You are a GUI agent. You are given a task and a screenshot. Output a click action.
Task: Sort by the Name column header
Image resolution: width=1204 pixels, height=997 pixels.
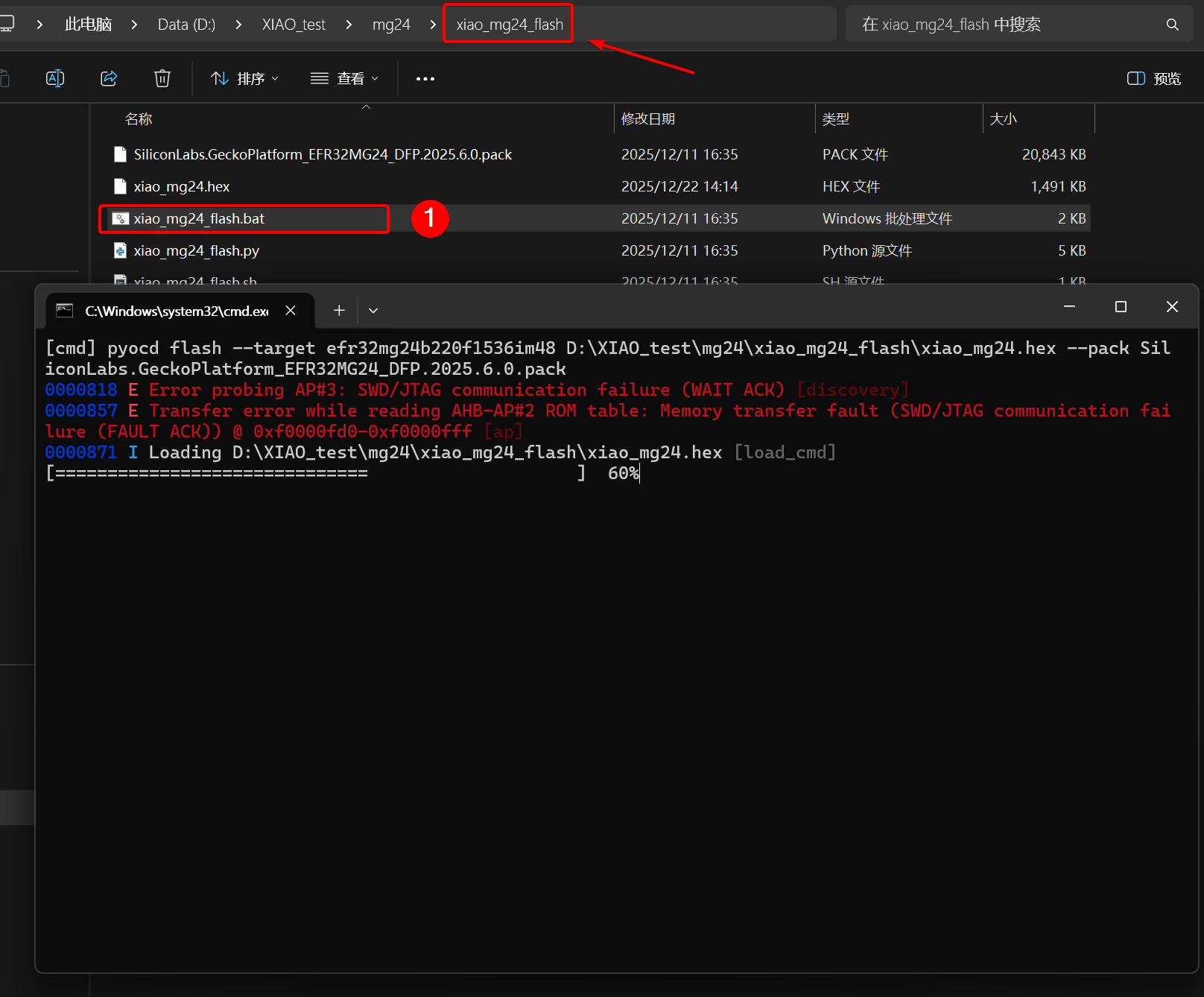tap(139, 119)
